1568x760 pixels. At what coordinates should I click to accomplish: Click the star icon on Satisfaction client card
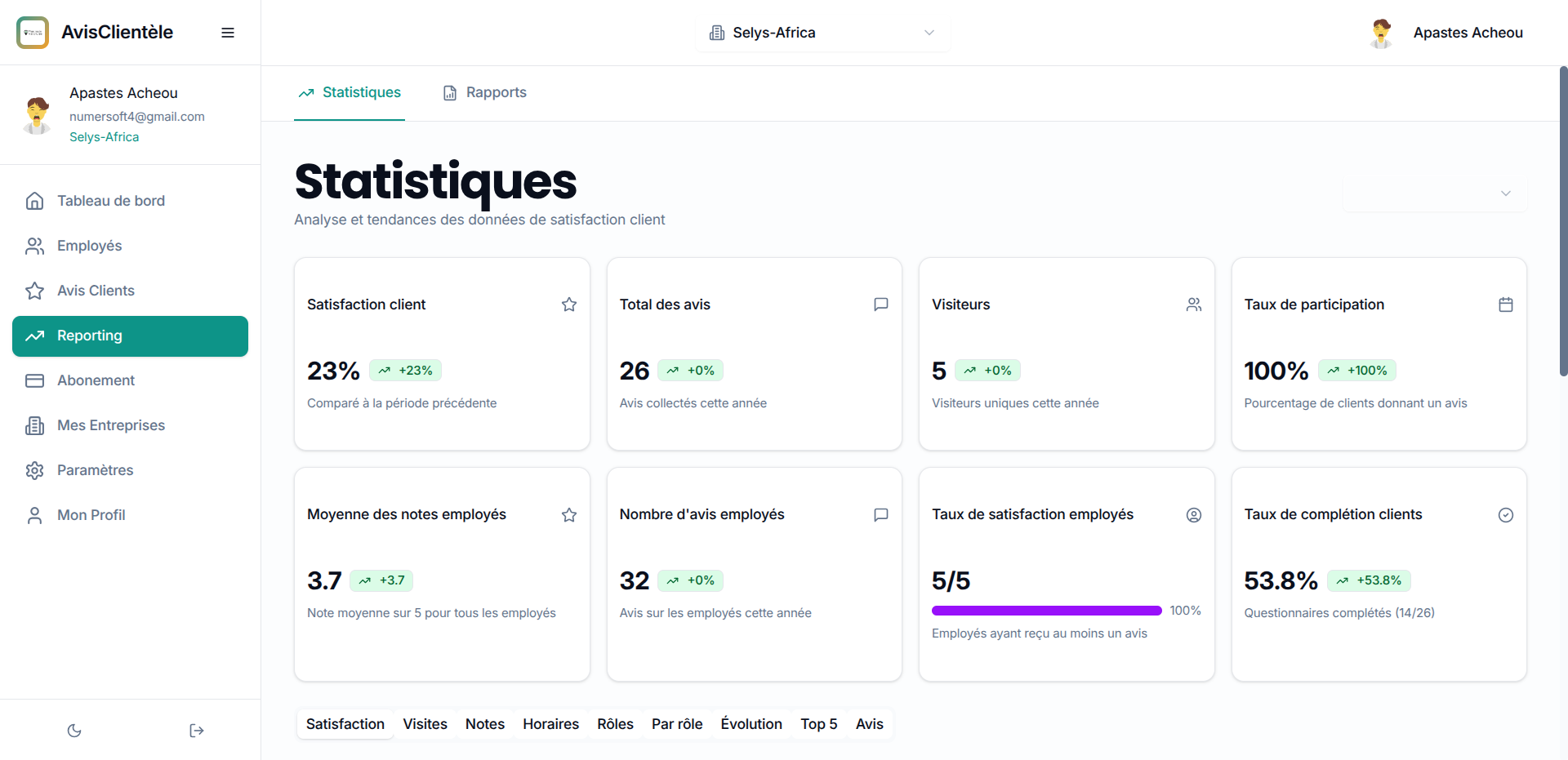click(x=569, y=304)
